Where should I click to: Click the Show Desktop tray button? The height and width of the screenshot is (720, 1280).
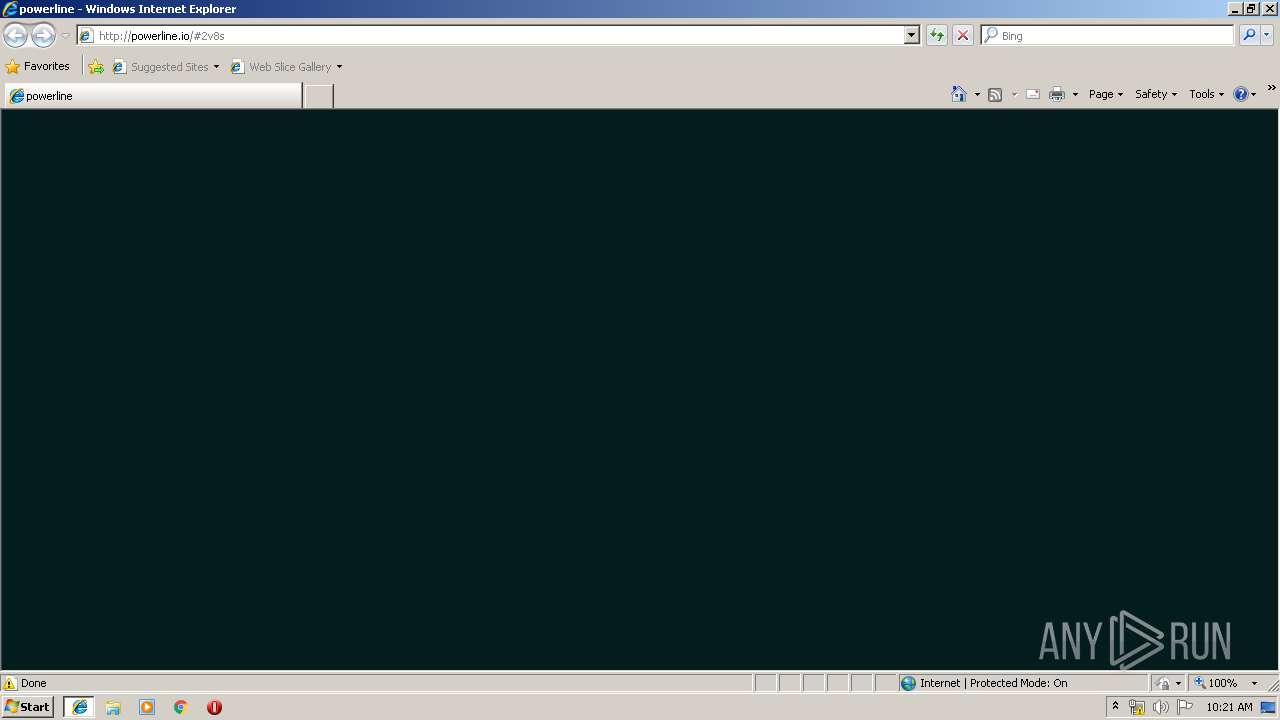[x=1269, y=707]
